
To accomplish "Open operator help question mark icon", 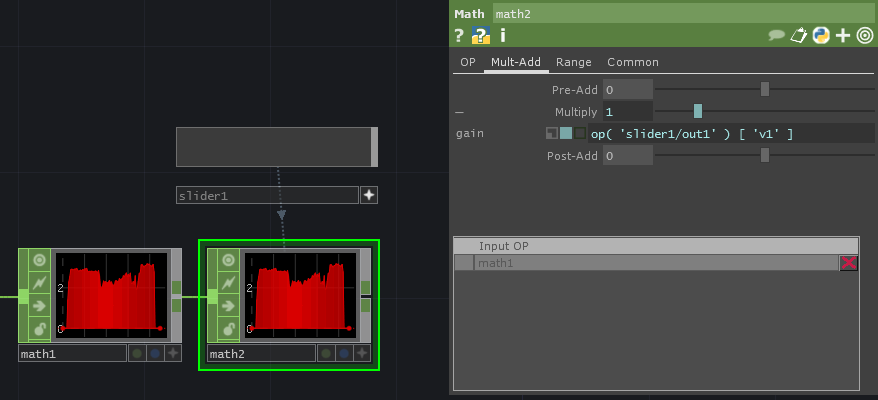I will pyautogui.click(x=459, y=35).
